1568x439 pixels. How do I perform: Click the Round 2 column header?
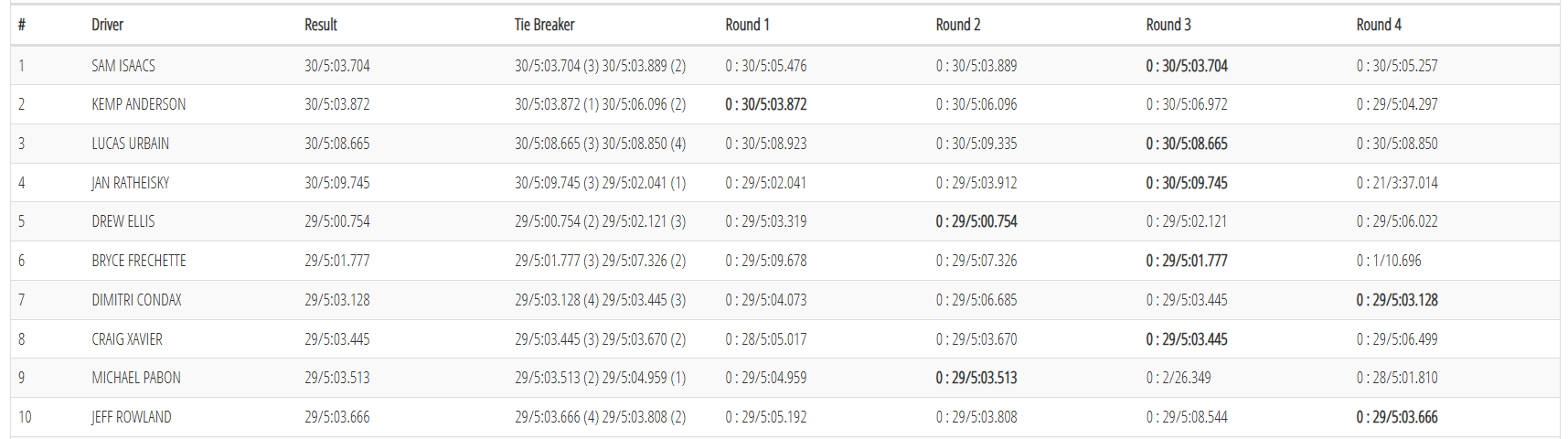coord(957,25)
